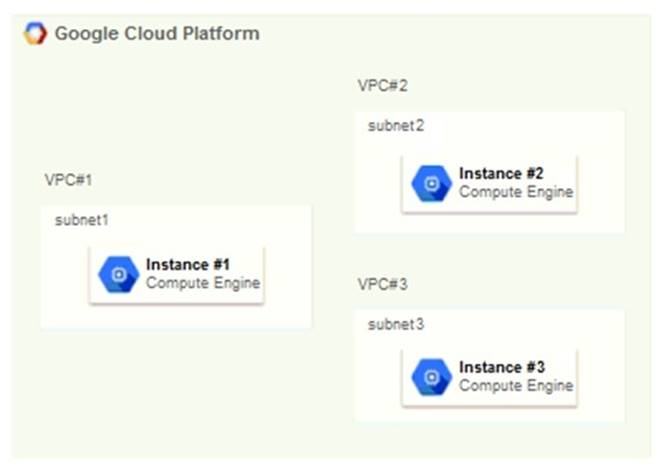Image resolution: width=666 pixels, height=472 pixels.
Task: Select the VPC#3 label
Action: point(383,284)
